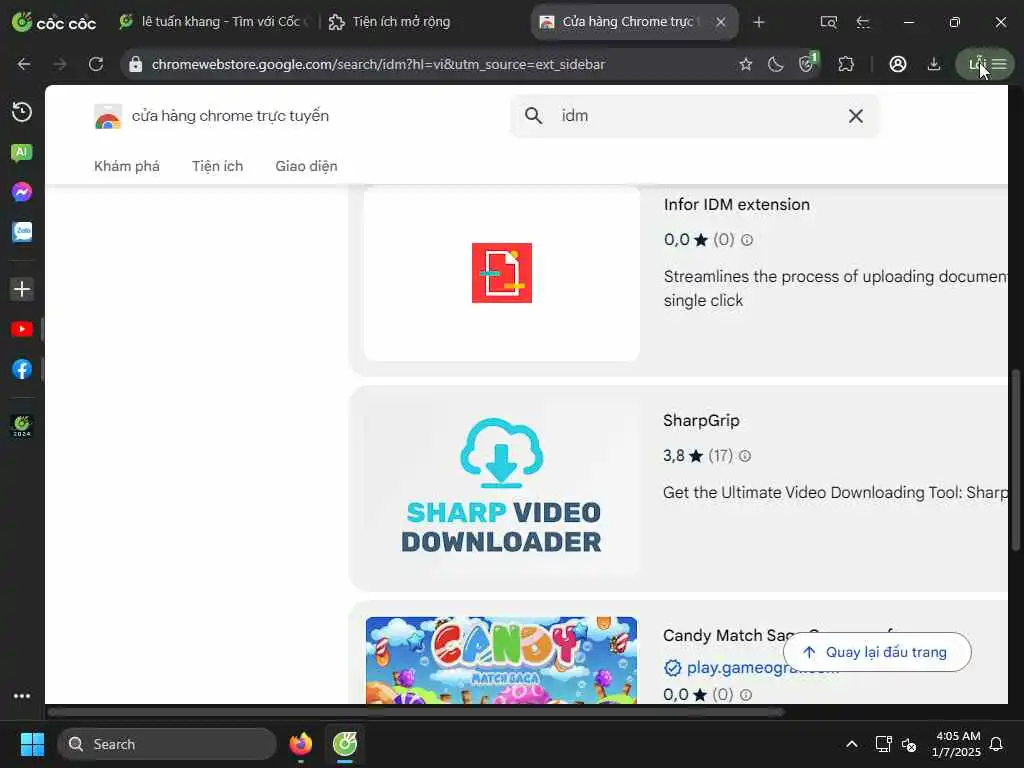Open the SharpGrip extension title

[x=701, y=421]
